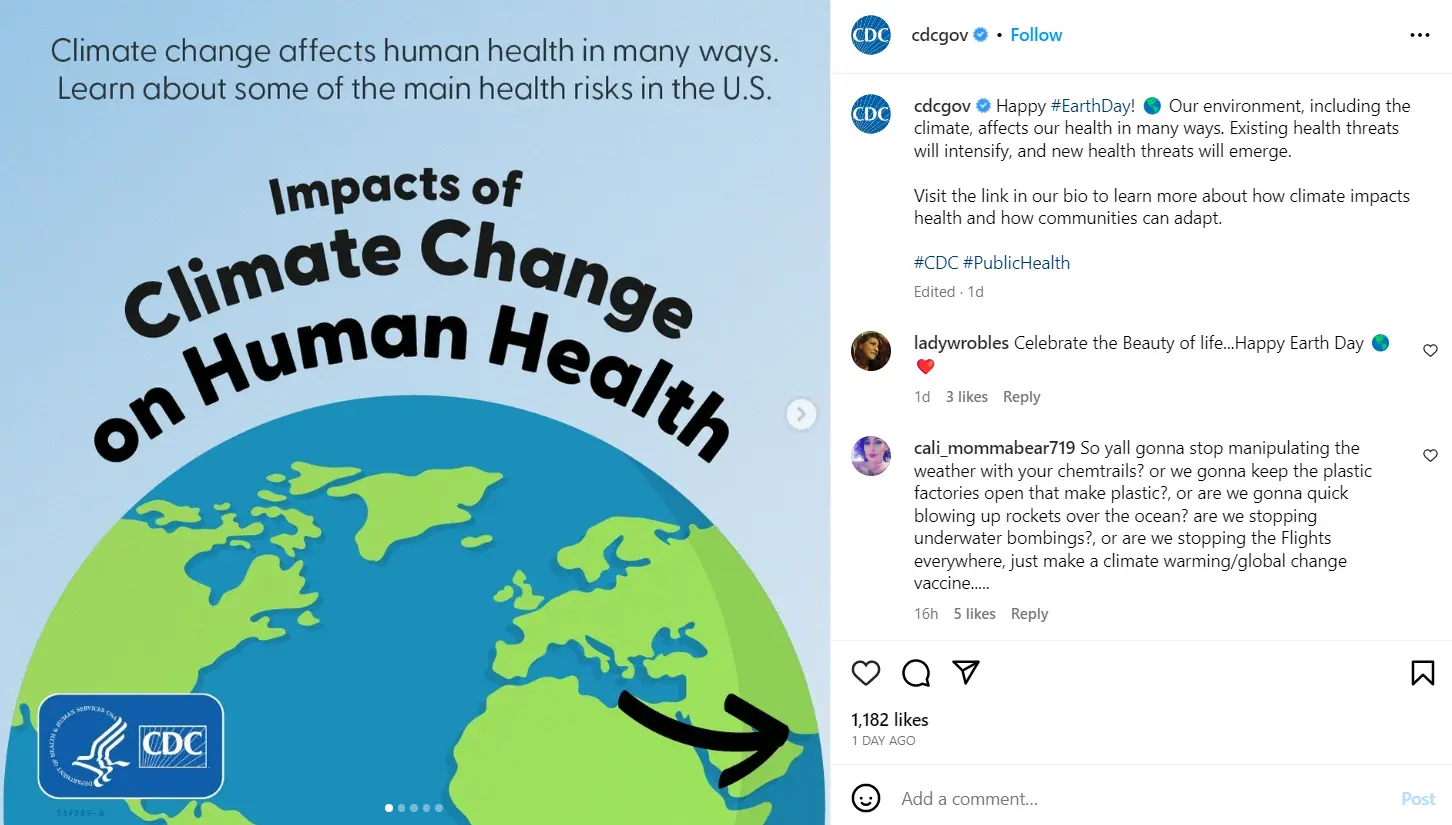Open ladywrobles' profile picture
Viewport: 1452px width, 825px height.
point(871,351)
